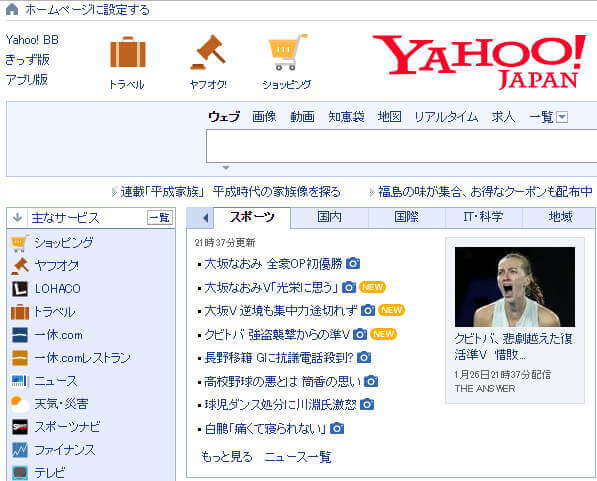Open the LOHACO text link in services
Screen dimensions: 597x481
point(57,289)
